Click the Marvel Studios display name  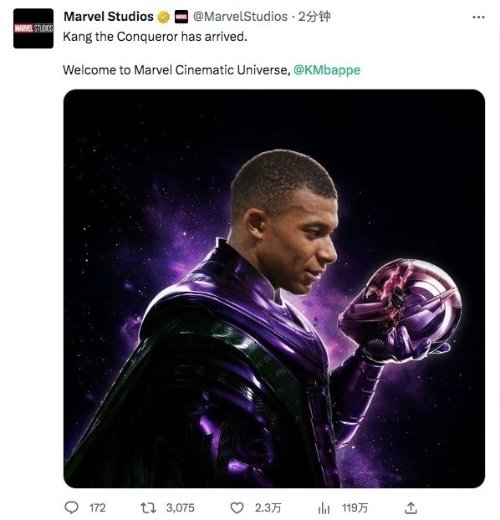click(x=109, y=16)
